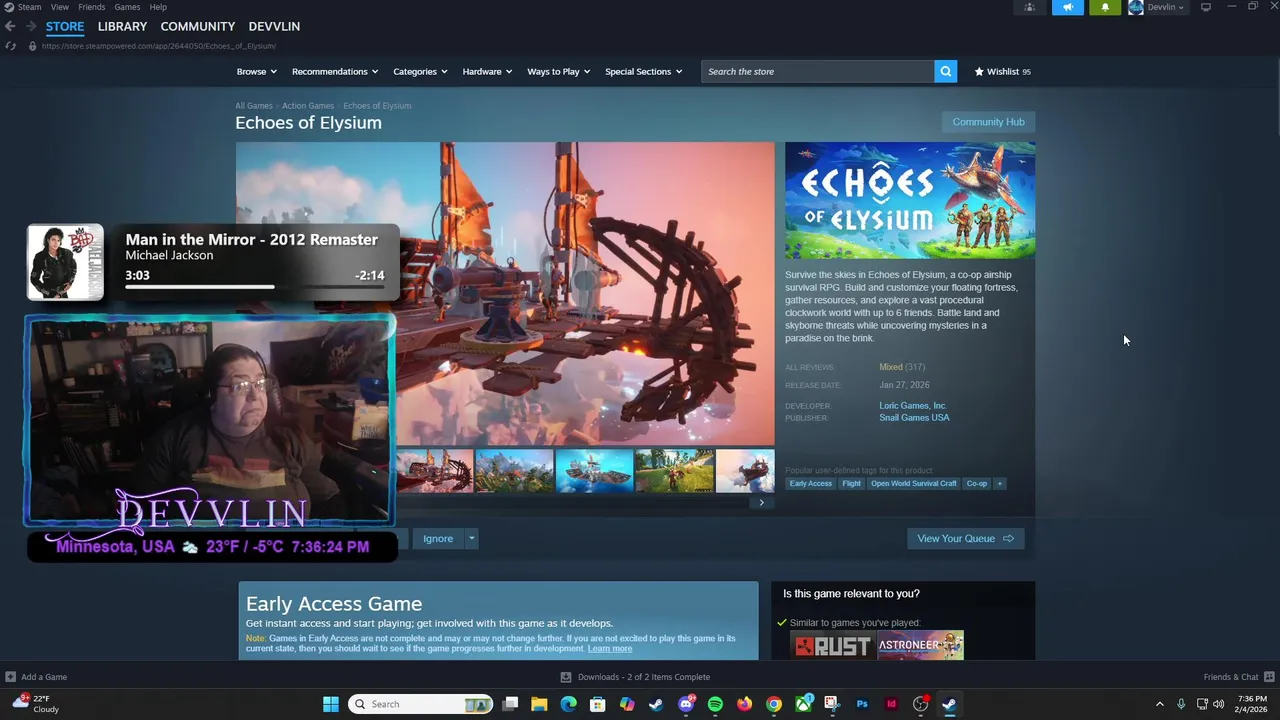Image resolution: width=1280 pixels, height=720 pixels.
Task: Click View Your Queue button
Action: tap(965, 539)
